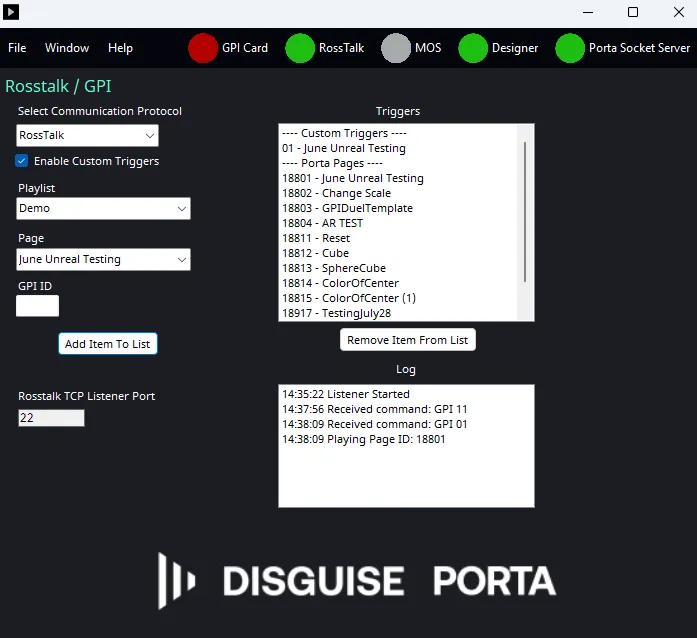The width and height of the screenshot is (697, 638).
Task: Click the Add Item To List button
Action: click(x=108, y=344)
